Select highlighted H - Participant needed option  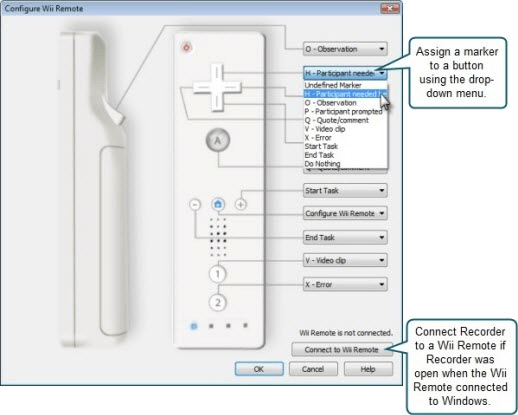[x=345, y=94]
